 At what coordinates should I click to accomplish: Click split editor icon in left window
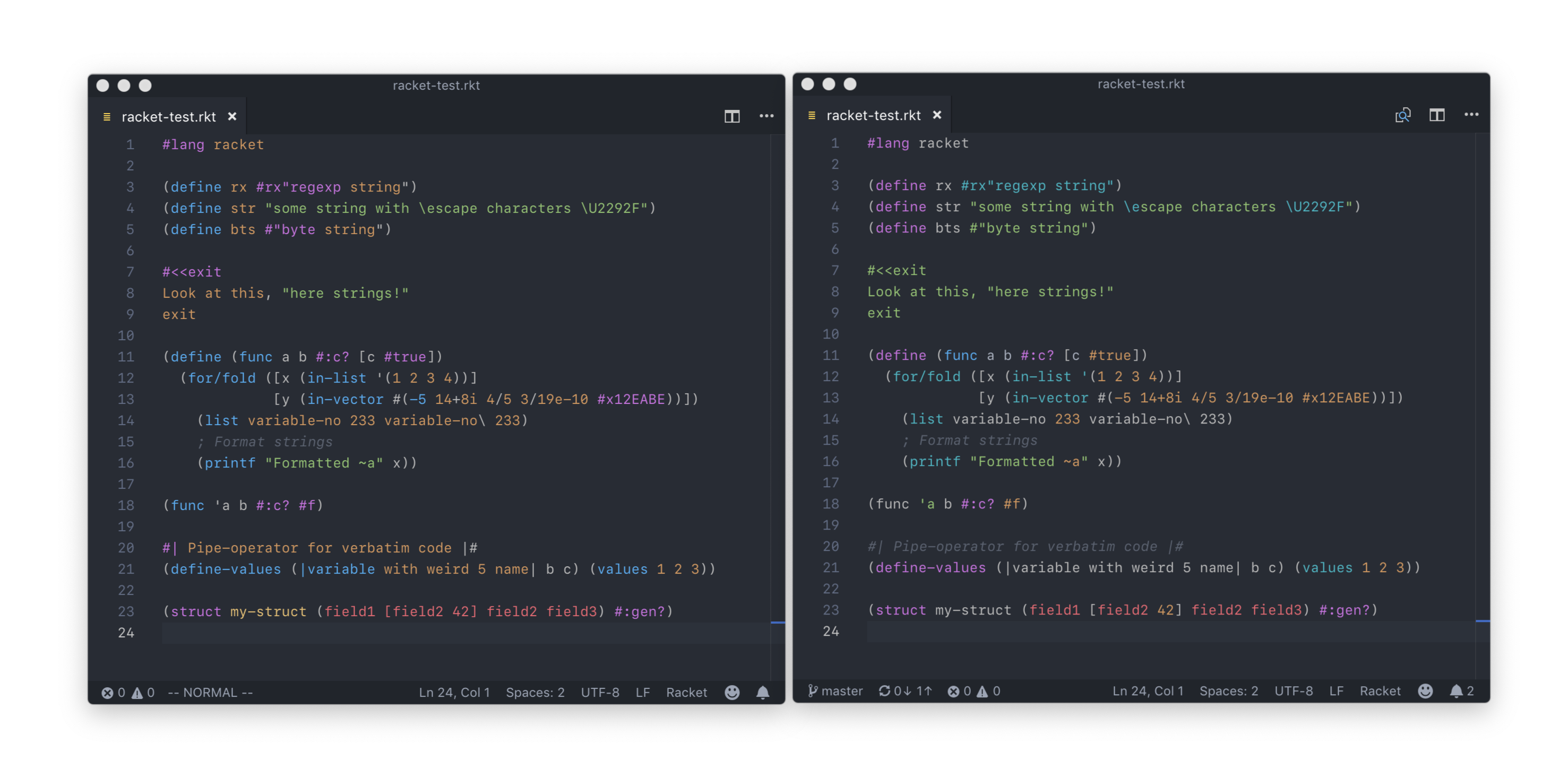click(x=731, y=116)
